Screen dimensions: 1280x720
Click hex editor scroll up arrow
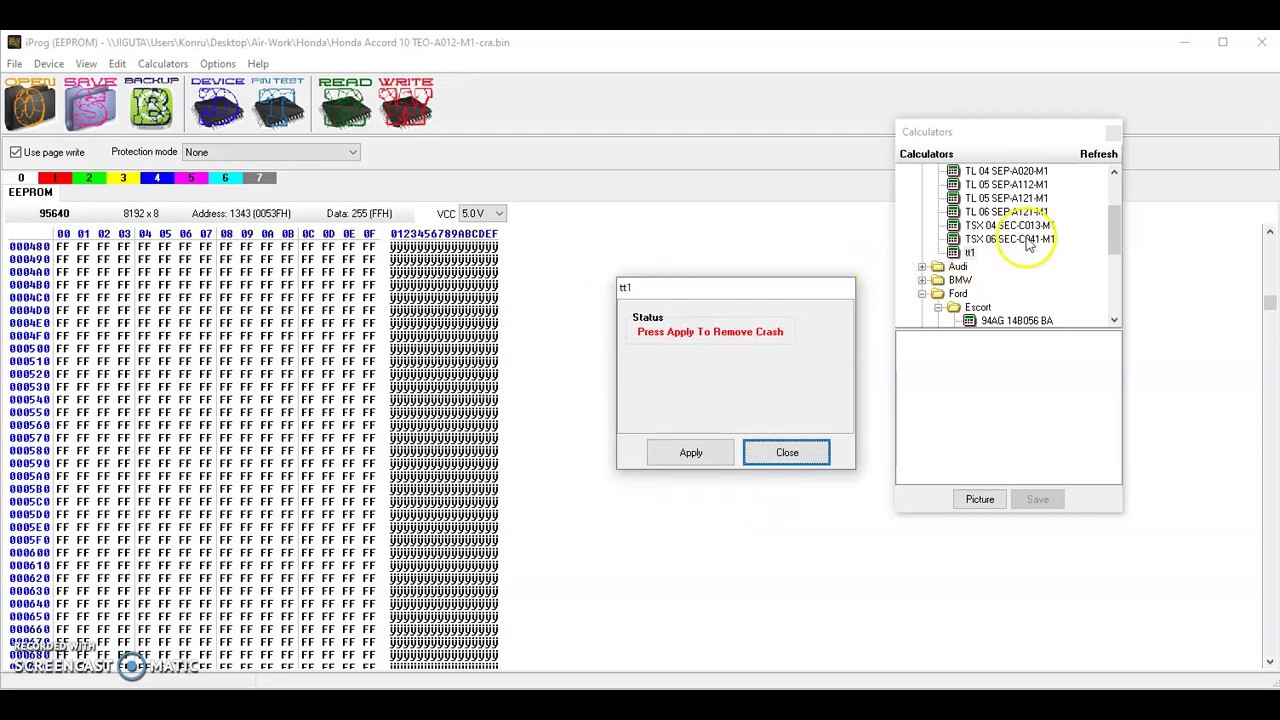(x=1270, y=232)
